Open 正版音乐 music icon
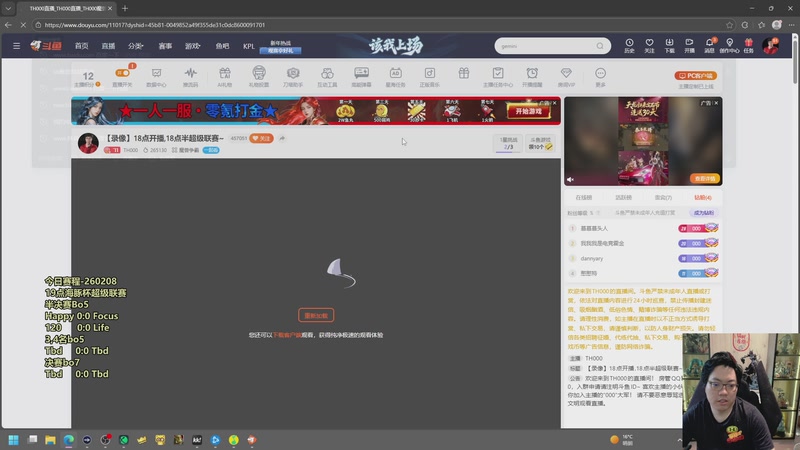800x450 pixels. 430,77
